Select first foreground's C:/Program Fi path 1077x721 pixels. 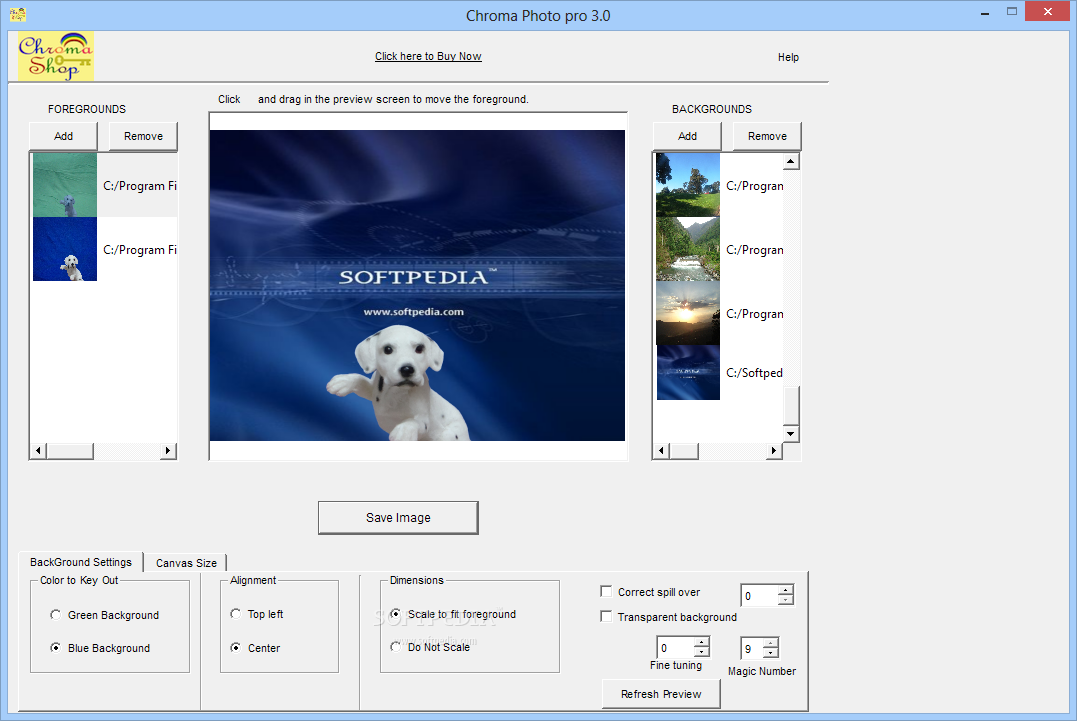pos(139,185)
